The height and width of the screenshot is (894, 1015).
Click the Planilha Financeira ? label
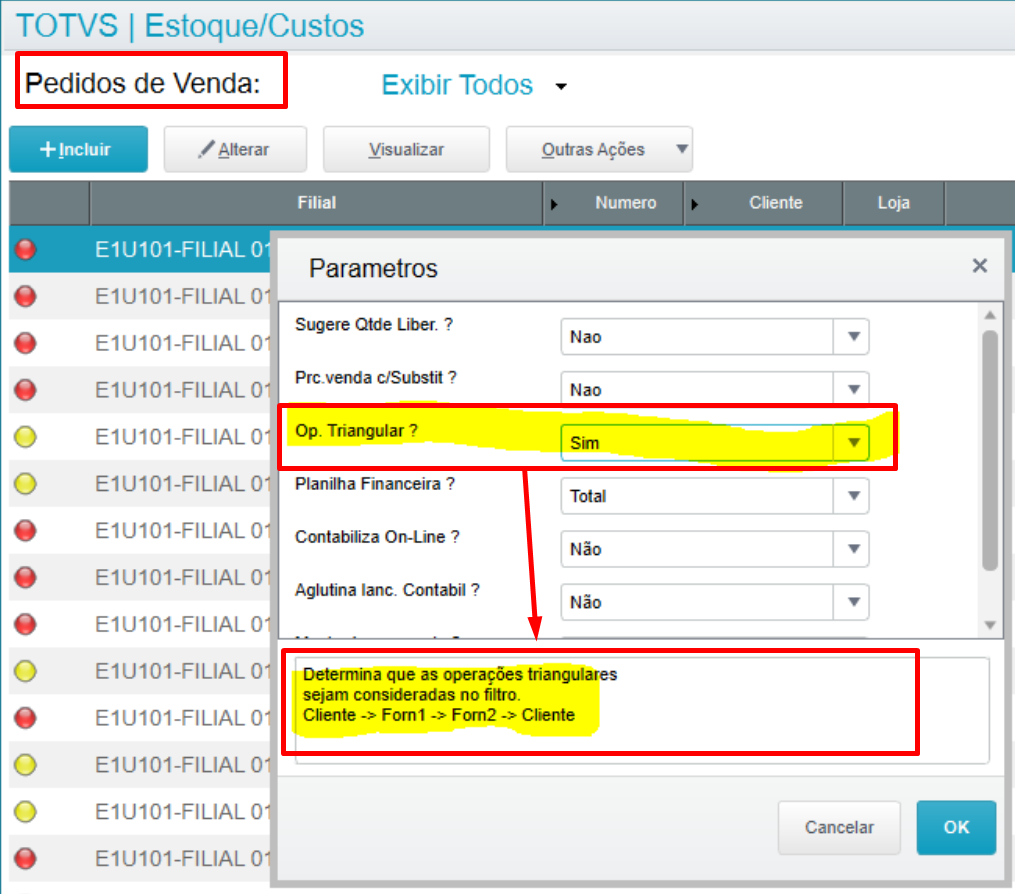click(x=375, y=484)
